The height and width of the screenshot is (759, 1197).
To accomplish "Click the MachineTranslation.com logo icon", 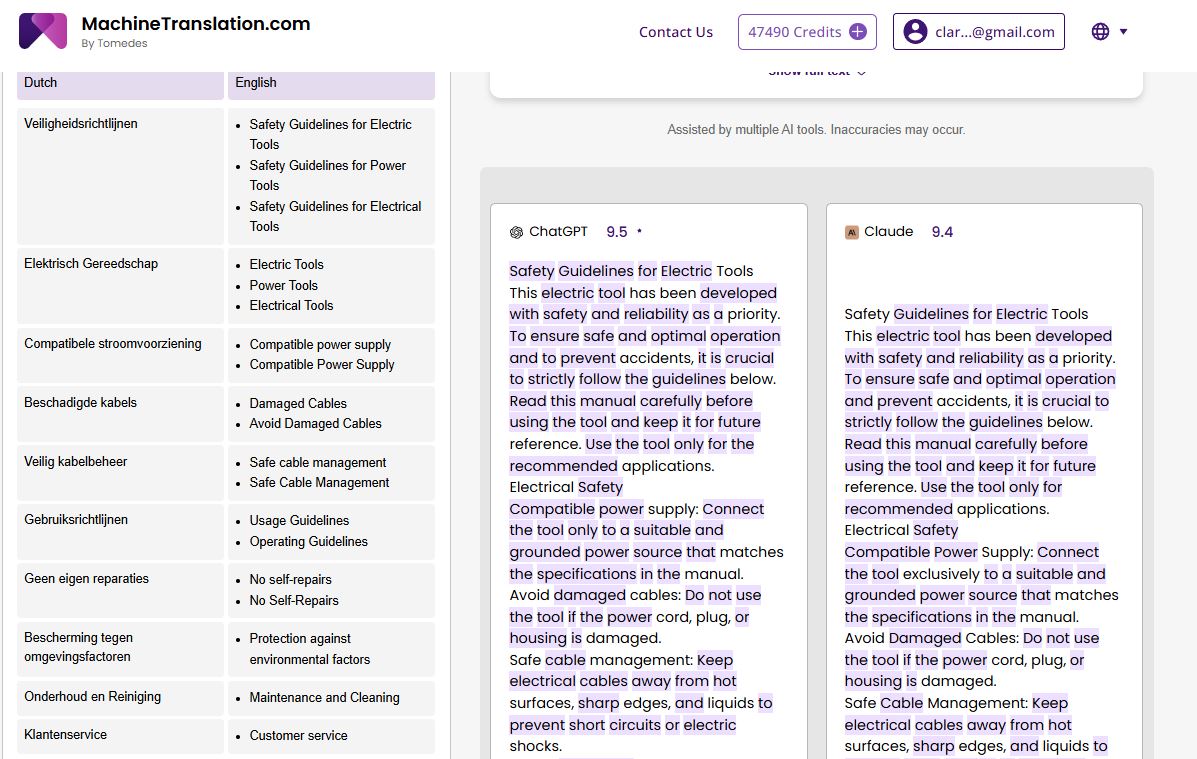I will [43, 31].
